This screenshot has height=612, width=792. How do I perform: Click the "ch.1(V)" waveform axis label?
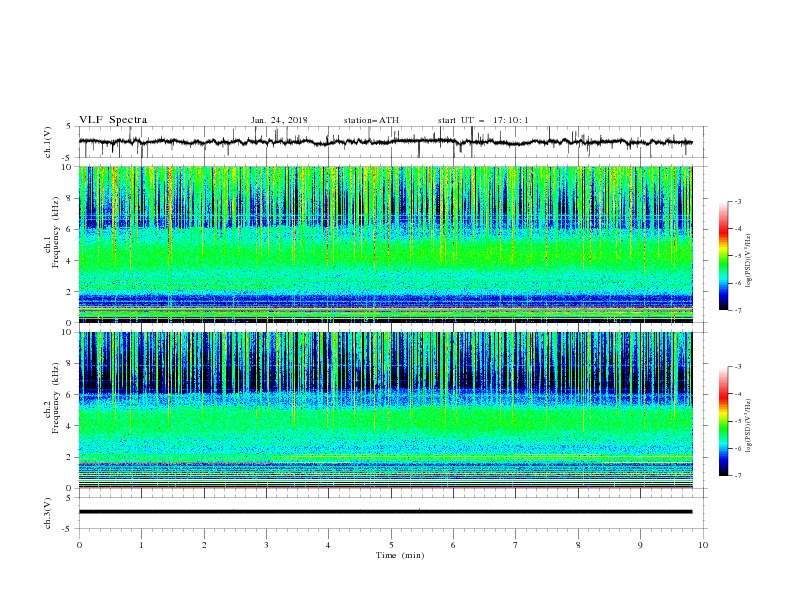(48, 142)
